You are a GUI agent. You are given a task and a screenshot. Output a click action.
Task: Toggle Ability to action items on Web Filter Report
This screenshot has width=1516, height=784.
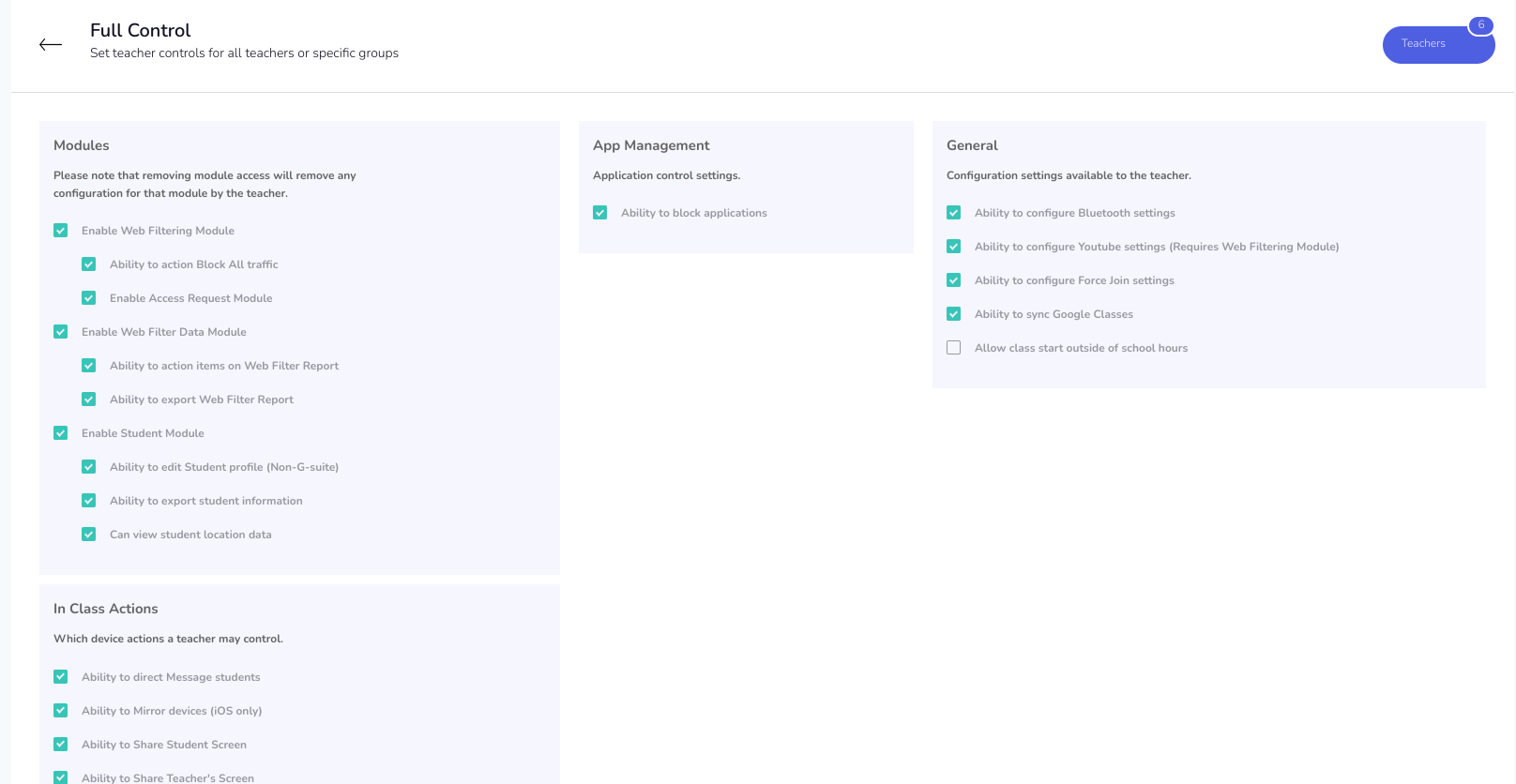pyautogui.click(x=89, y=366)
